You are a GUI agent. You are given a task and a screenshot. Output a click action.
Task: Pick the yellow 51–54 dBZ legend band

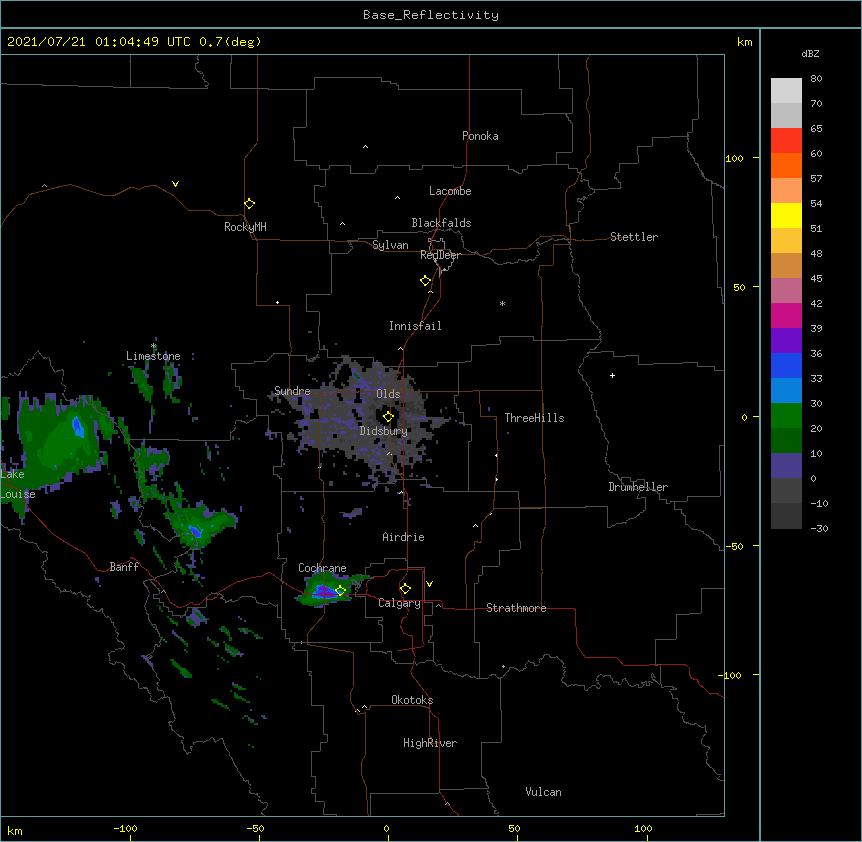(x=786, y=215)
